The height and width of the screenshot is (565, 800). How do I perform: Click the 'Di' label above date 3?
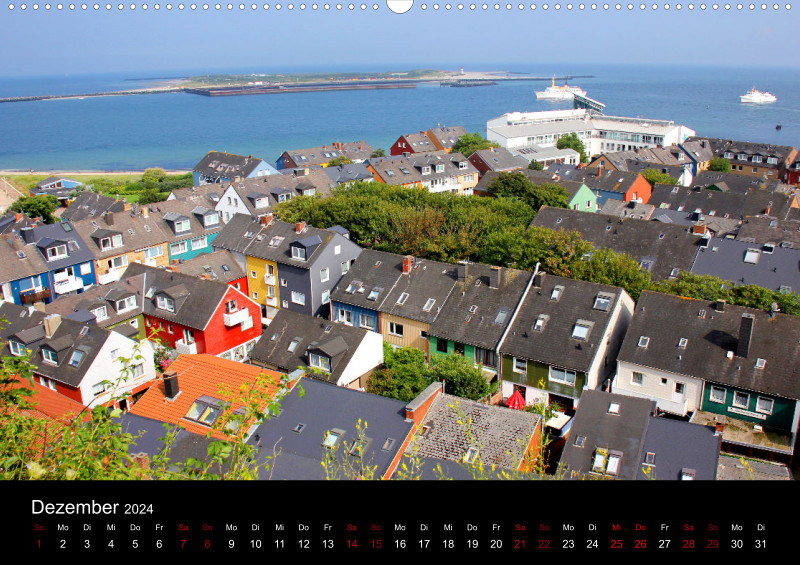coord(87,527)
